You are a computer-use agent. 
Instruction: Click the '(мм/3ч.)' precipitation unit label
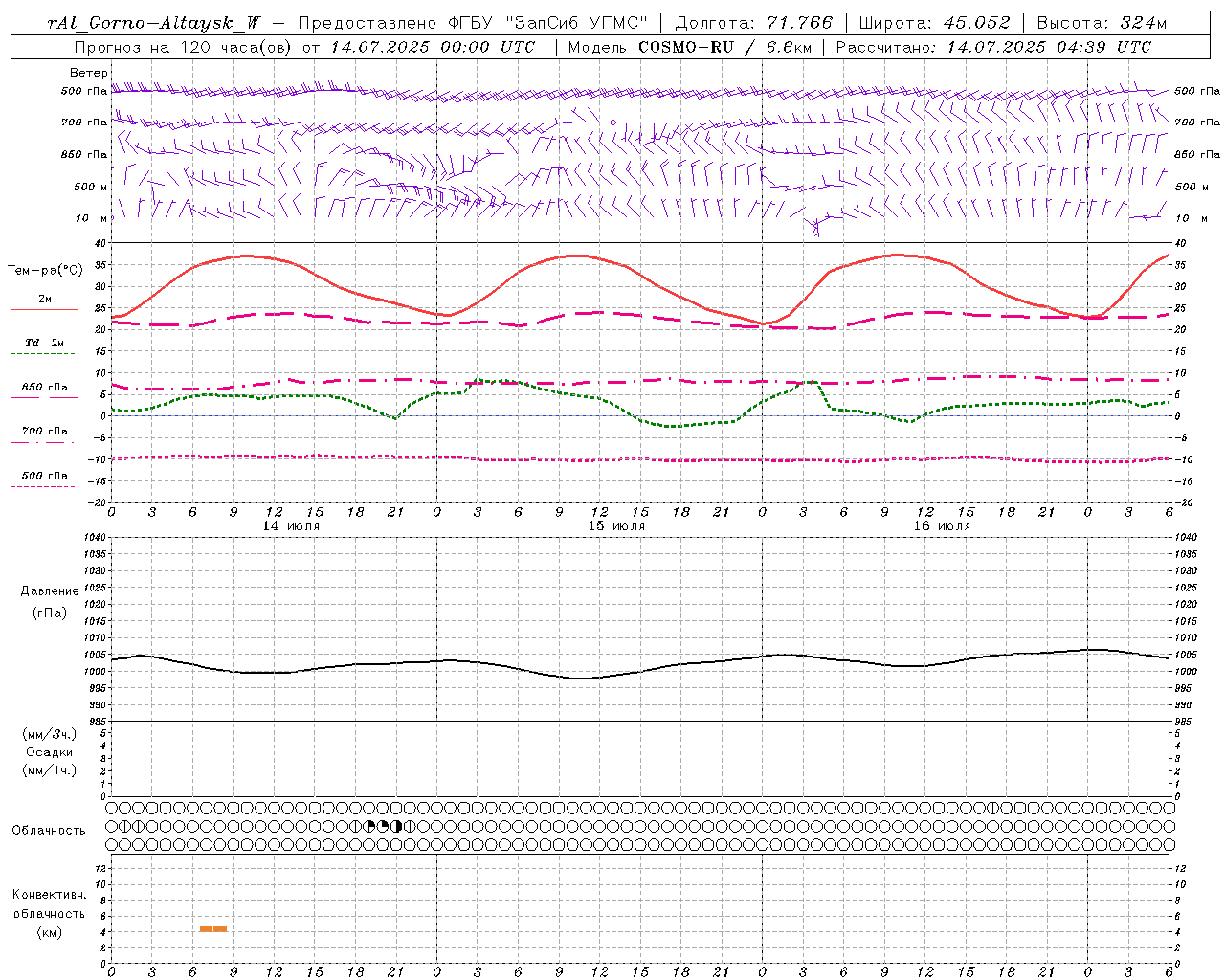(x=50, y=734)
